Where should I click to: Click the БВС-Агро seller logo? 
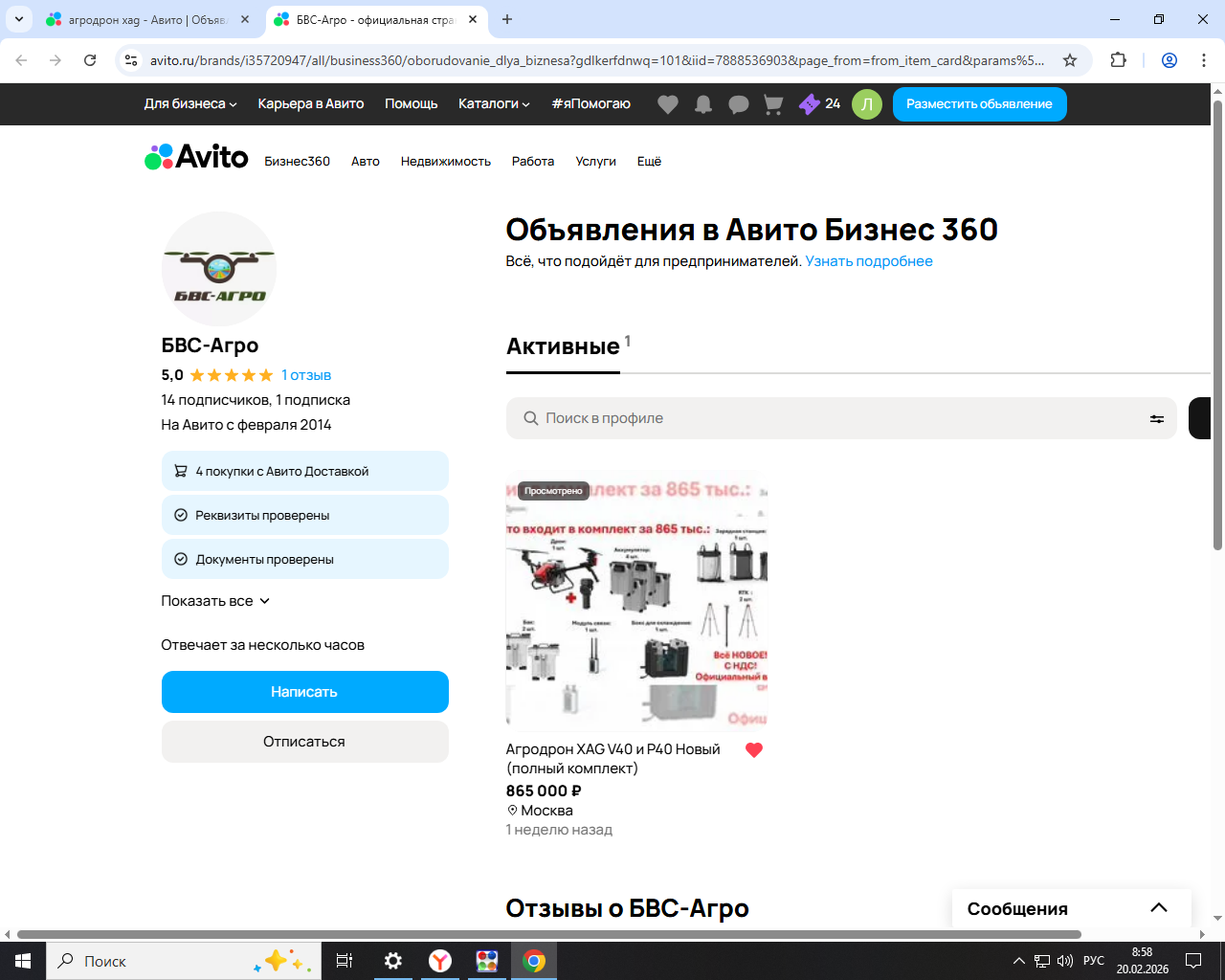tap(219, 269)
